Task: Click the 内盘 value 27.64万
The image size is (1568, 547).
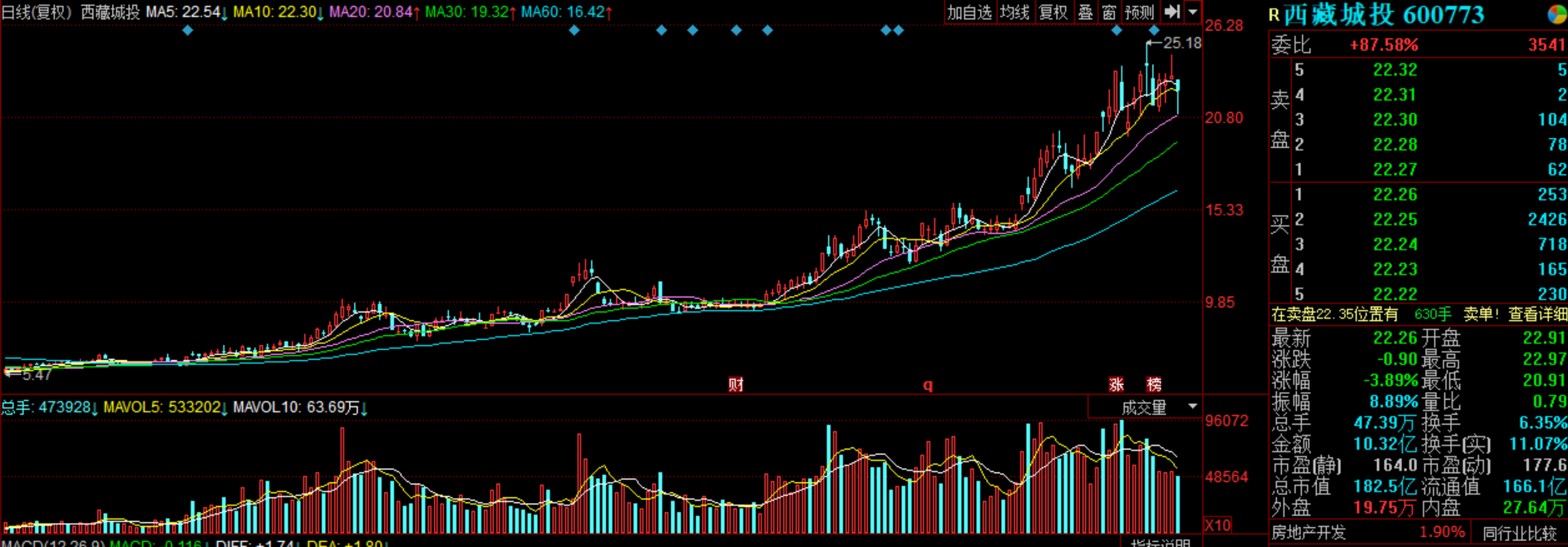Action: coord(1535,507)
